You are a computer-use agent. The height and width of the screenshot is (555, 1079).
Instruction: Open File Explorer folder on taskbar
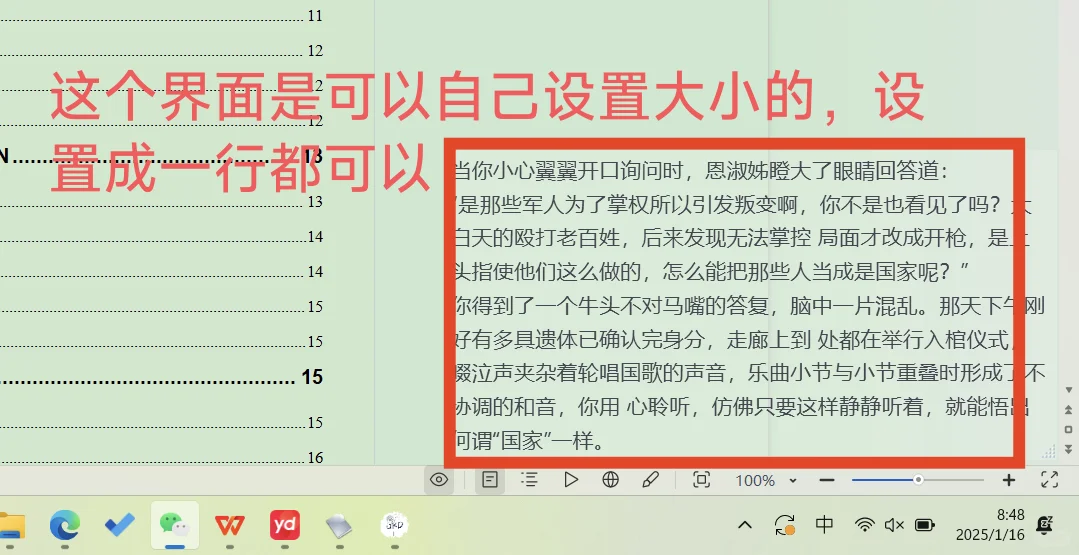[x=12, y=526]
